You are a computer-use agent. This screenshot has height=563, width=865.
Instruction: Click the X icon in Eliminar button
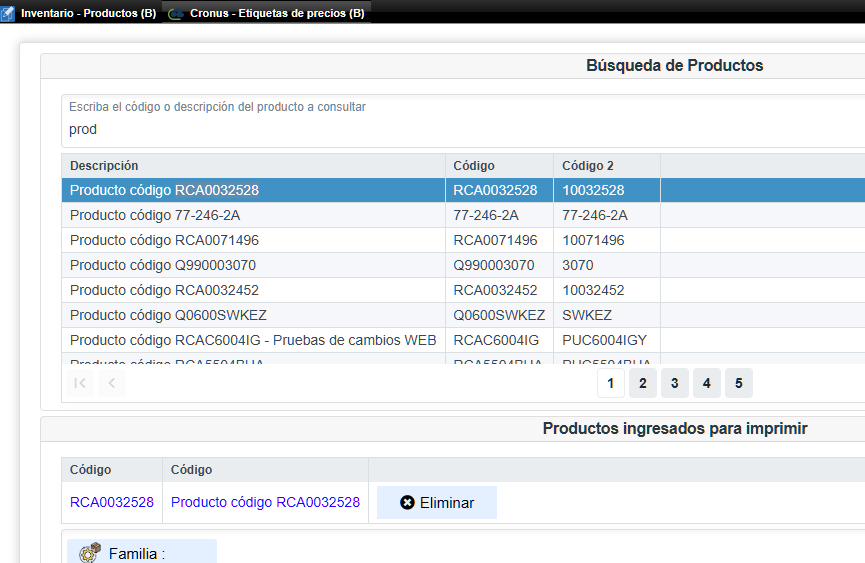407,503
